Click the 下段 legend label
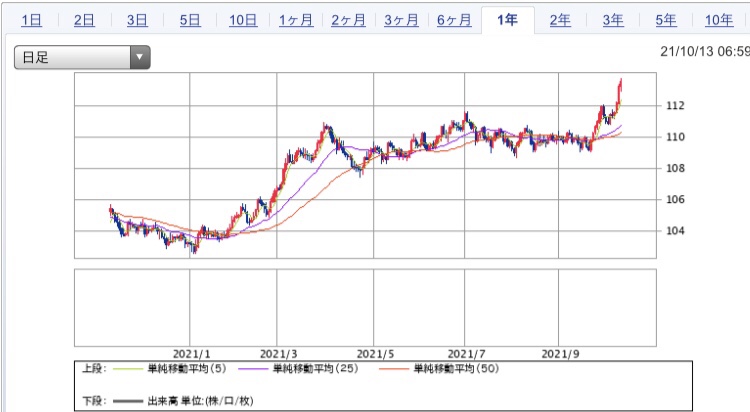The width and height of the screenshot is (750, 412). [x=94, y=401]
